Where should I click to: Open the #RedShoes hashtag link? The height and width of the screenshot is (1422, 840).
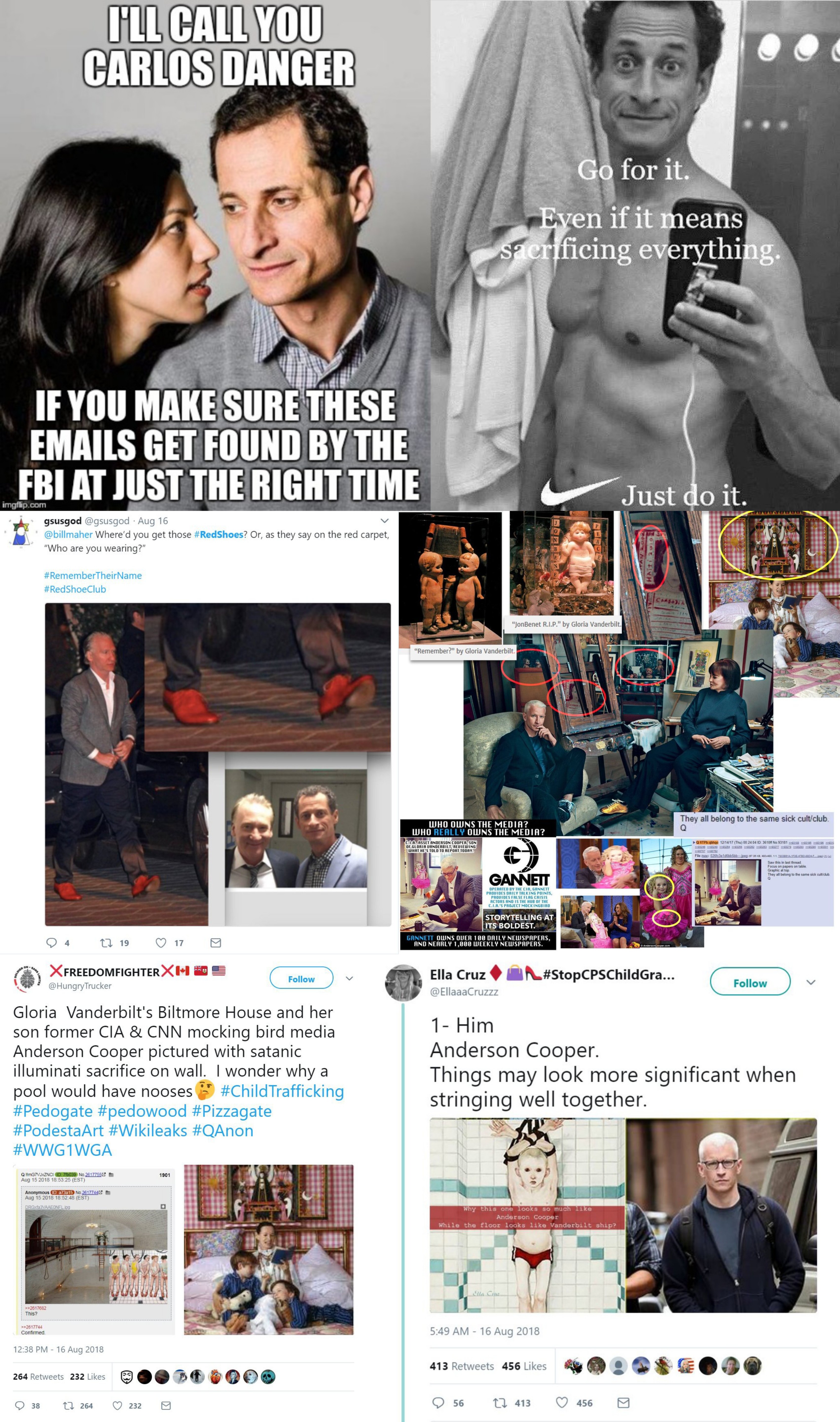(x=219, y=534)
